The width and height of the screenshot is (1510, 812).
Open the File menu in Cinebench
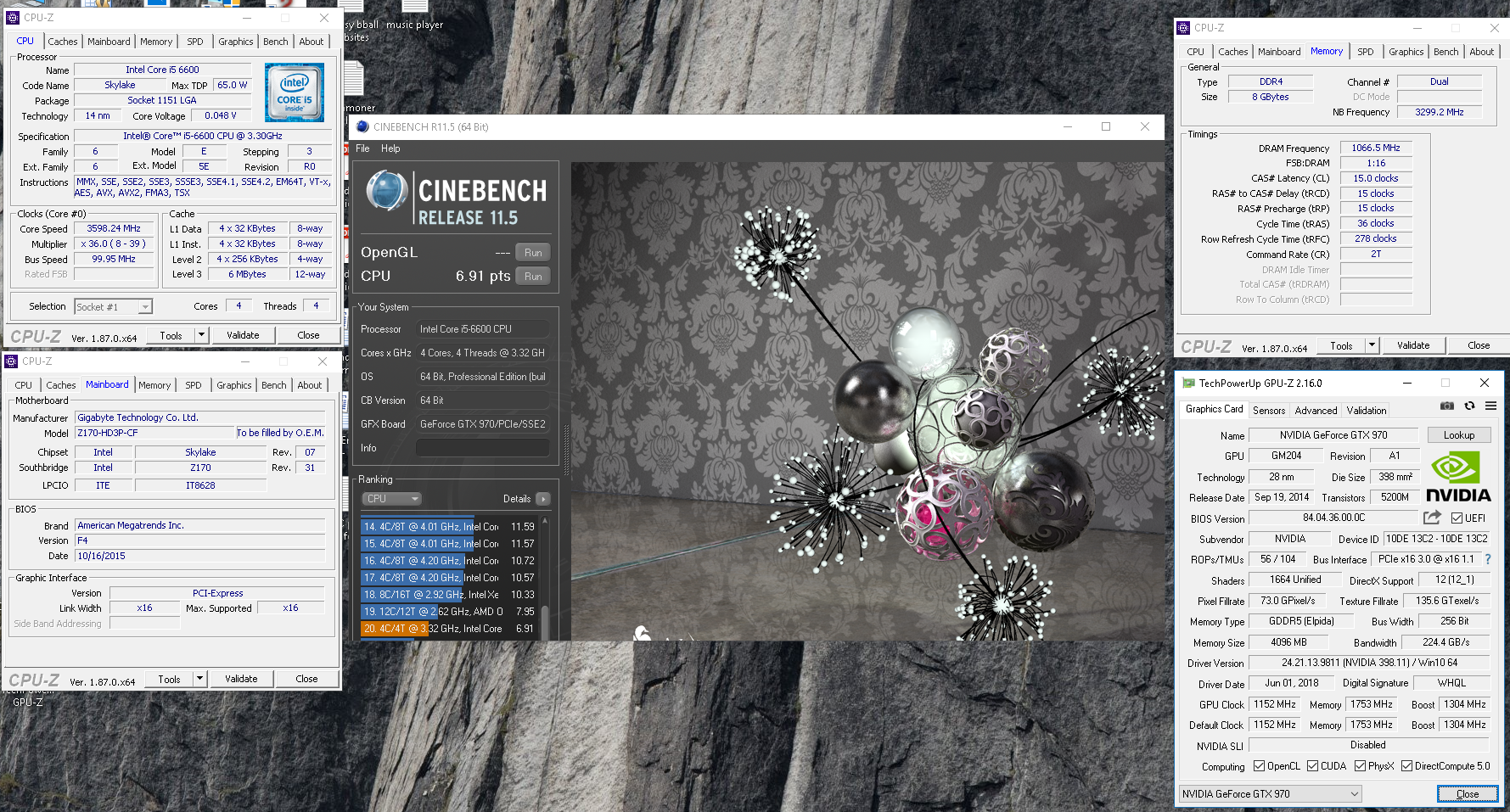pos(362,148)
